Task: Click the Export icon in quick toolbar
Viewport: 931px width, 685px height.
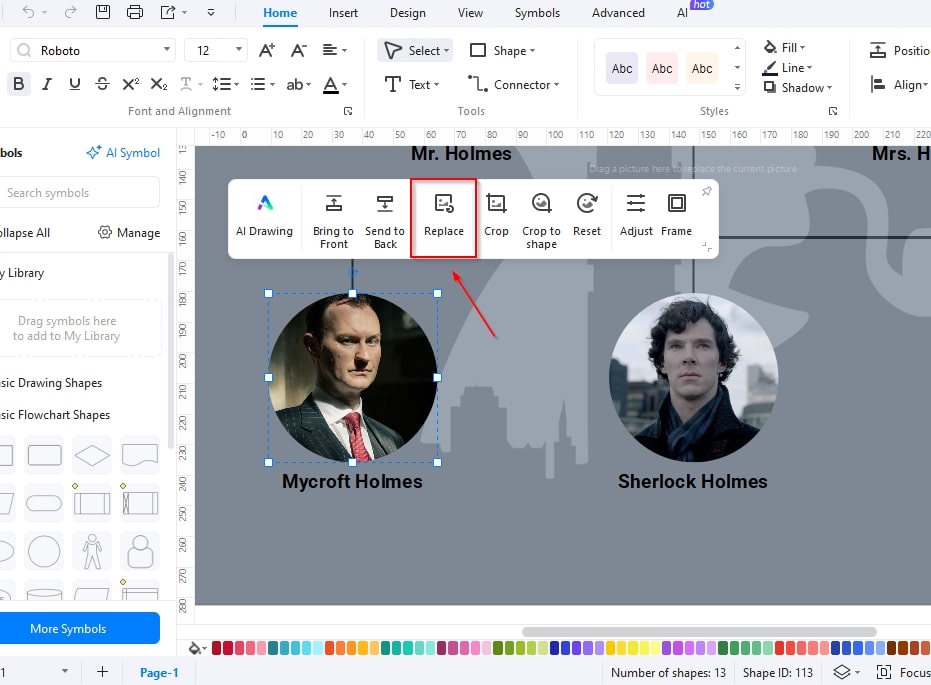Action: point(168,12)
